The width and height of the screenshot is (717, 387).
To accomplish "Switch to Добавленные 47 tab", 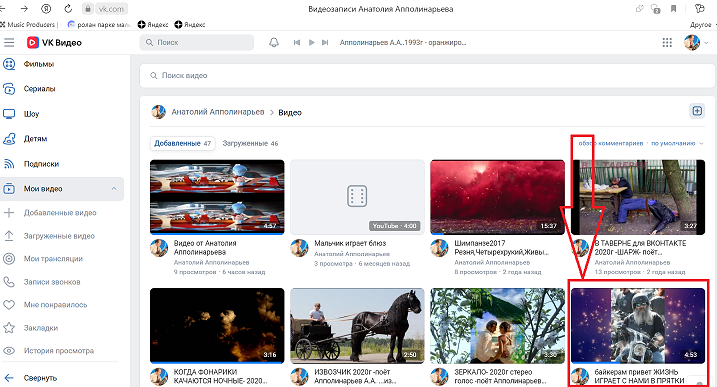I will [x=182, y=143].
